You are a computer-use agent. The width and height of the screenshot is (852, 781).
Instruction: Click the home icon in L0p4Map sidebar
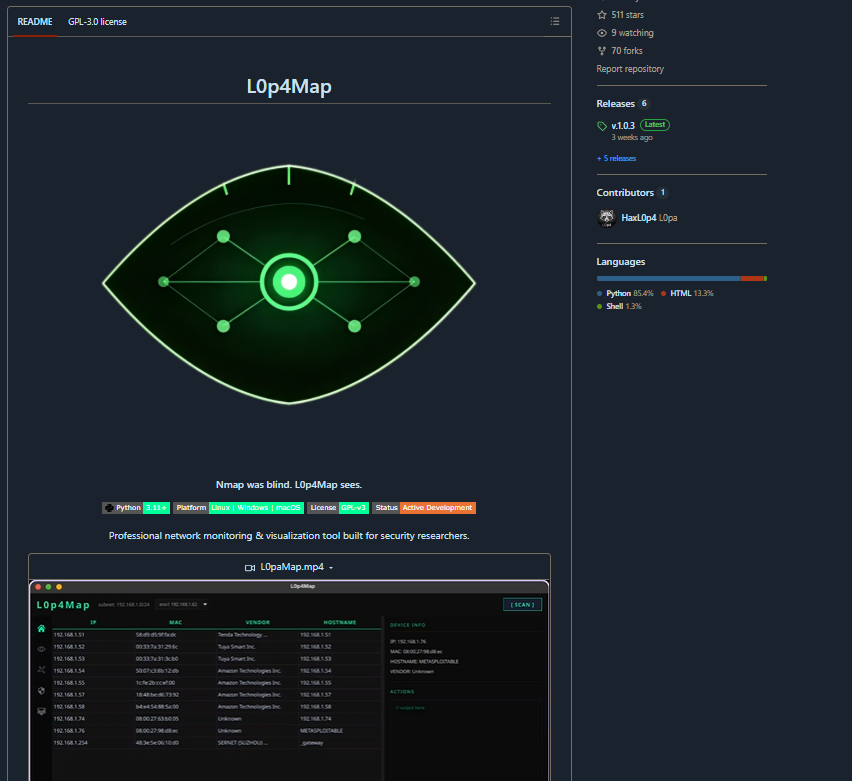pos(41,628)
